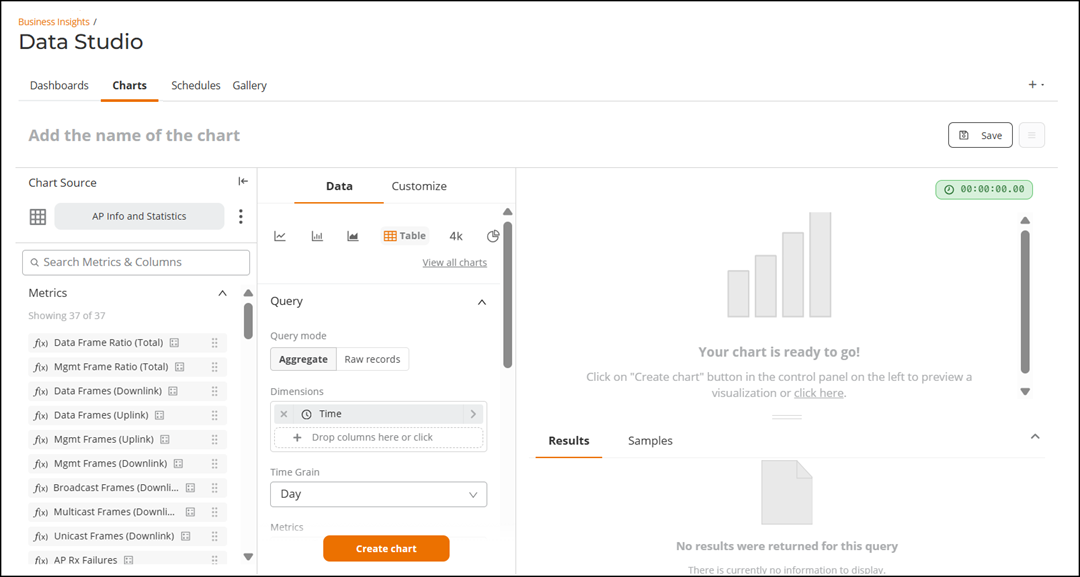
Task: Click the Create chart button
Action: tap(386, 549)
